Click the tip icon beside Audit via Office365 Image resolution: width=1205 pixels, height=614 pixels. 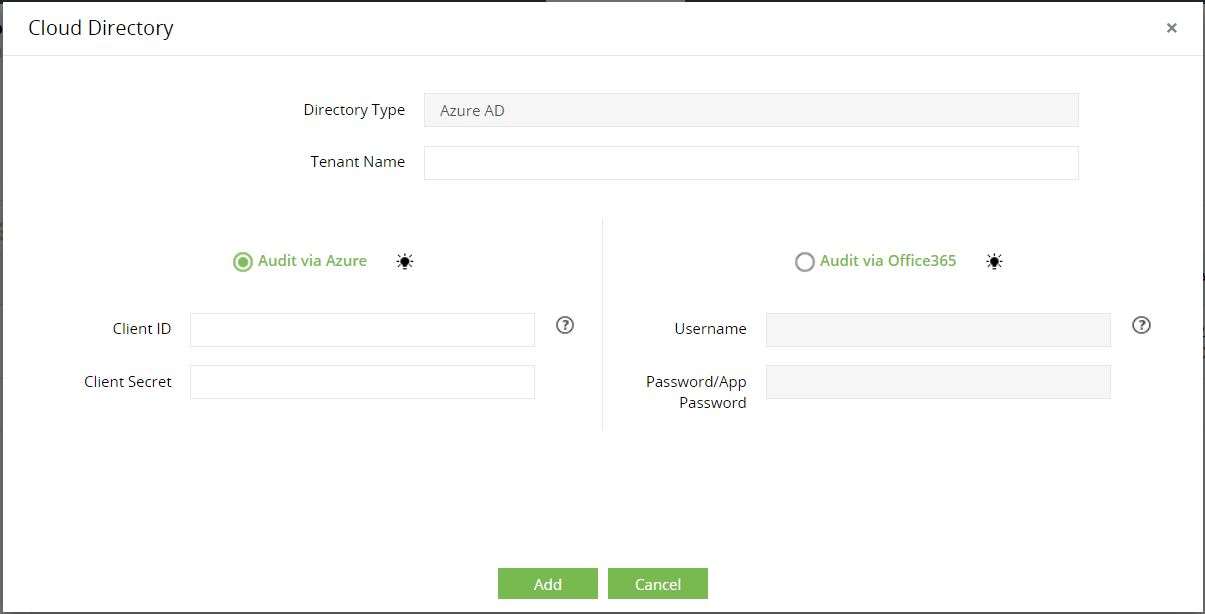994,262
